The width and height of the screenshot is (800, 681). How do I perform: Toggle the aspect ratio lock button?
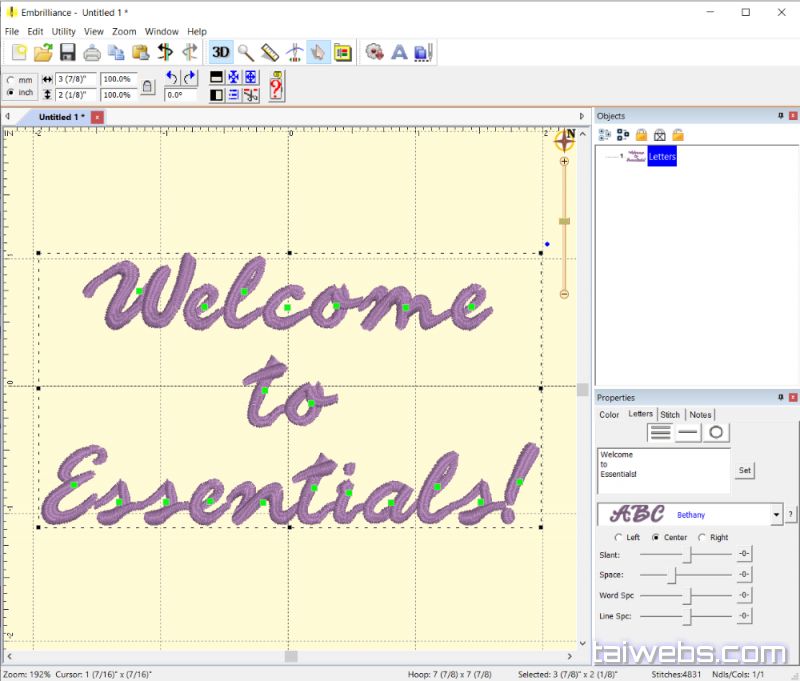click(x=148, y=87)
